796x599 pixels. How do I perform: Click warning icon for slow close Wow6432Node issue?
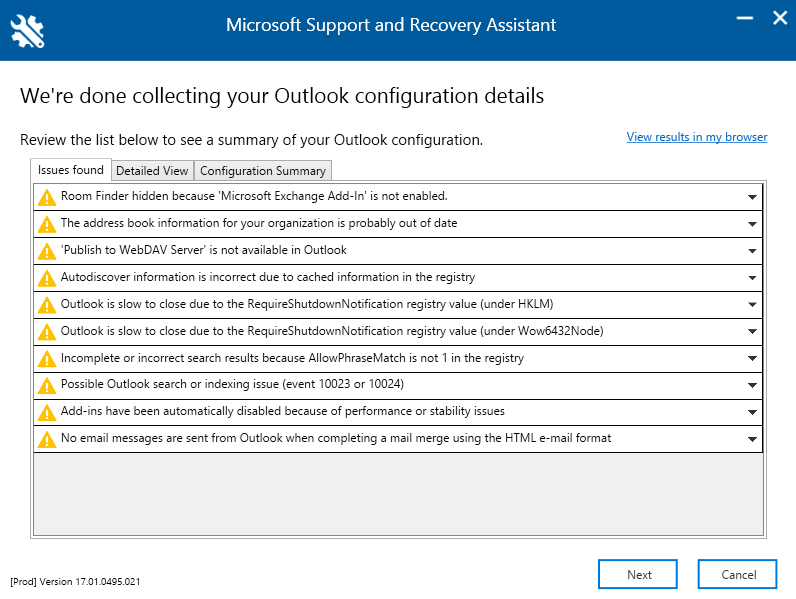[x=47, y=332]
